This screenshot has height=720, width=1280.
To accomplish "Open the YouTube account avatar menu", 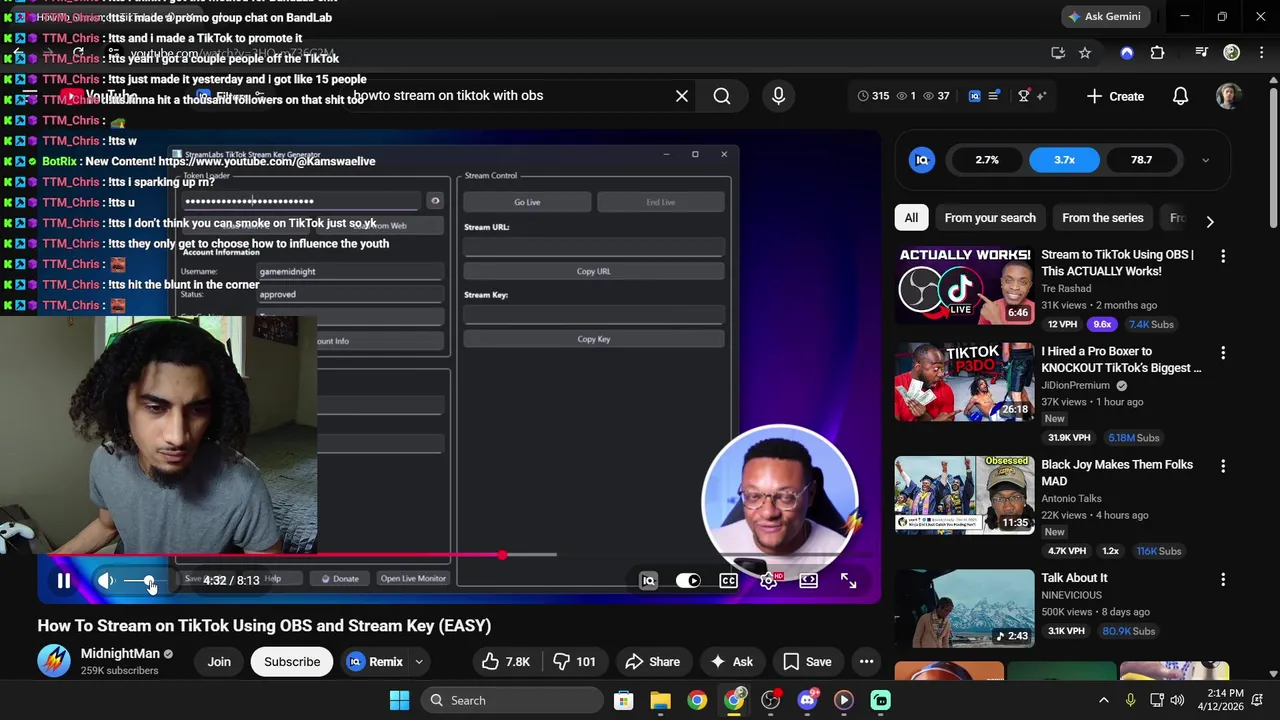I will click(x=1229, y=96).
